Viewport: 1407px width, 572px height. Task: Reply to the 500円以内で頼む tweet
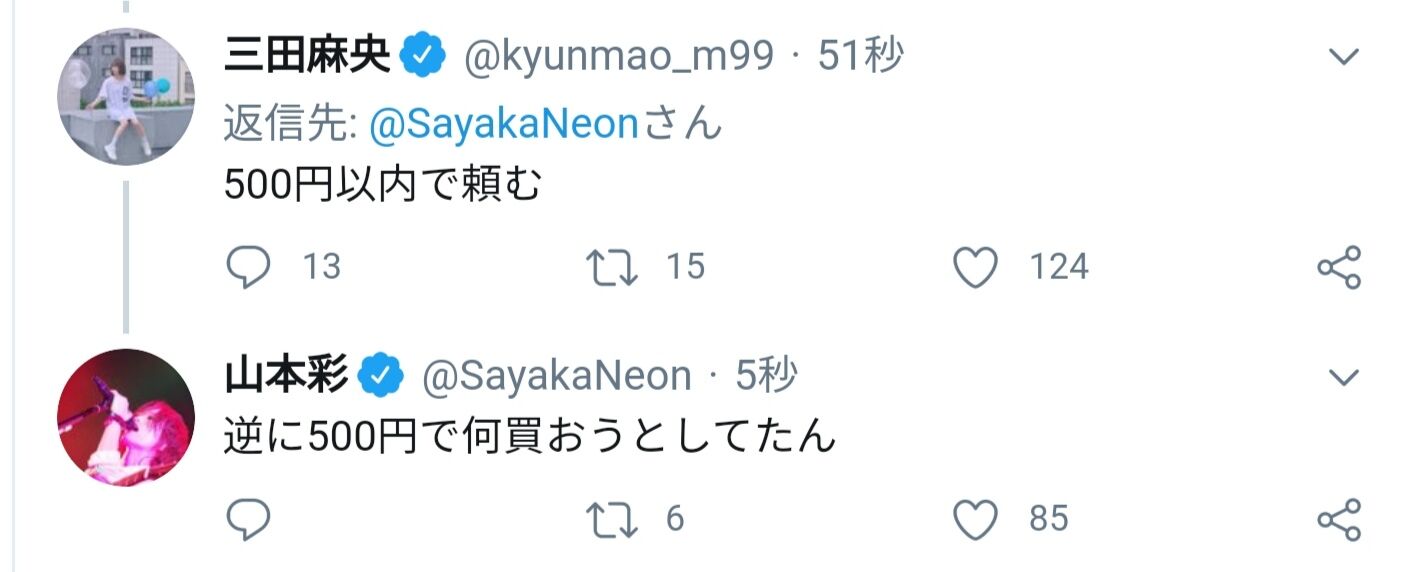(248, 266)
